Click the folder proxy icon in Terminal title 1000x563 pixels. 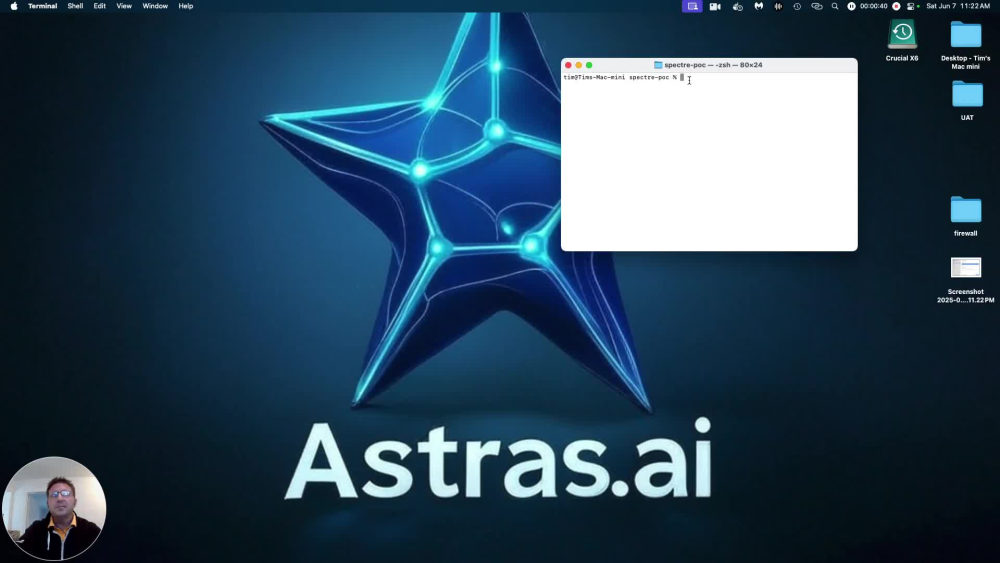658,65
